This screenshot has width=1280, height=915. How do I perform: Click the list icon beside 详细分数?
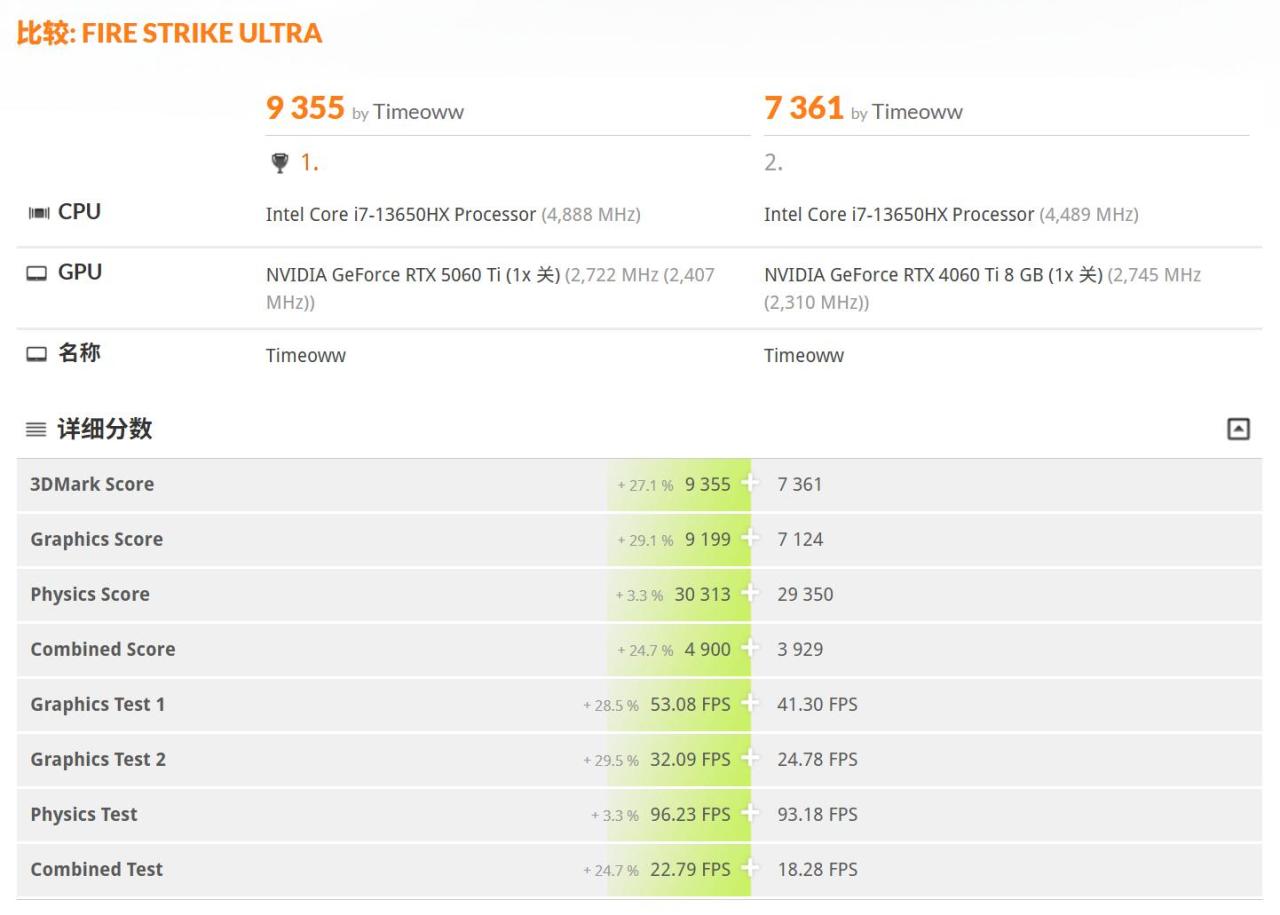(36, 430)
